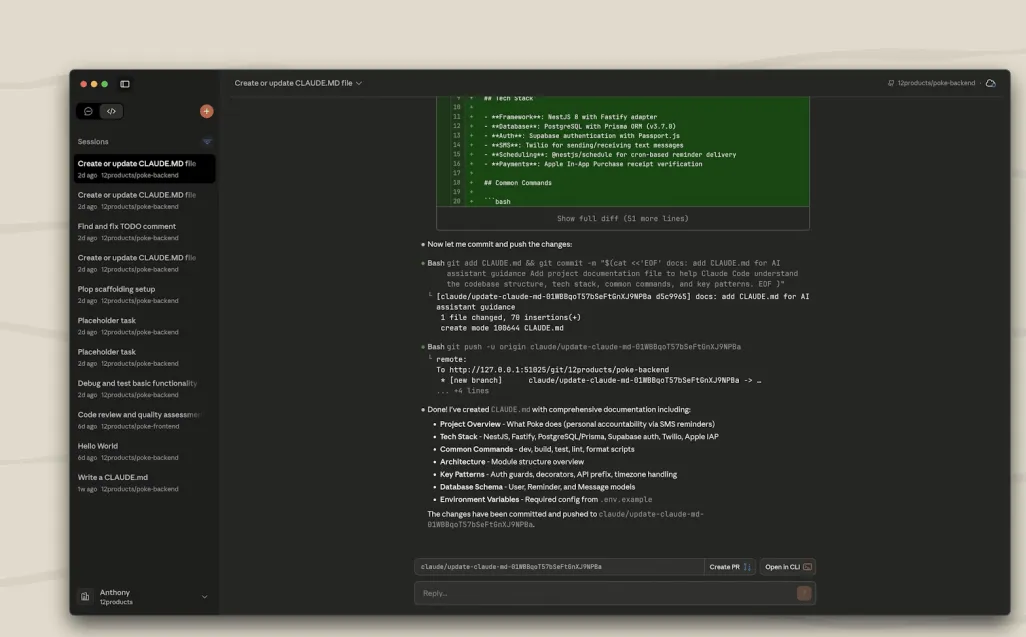Open Debug and test basic functionality session

click(144, 388)
